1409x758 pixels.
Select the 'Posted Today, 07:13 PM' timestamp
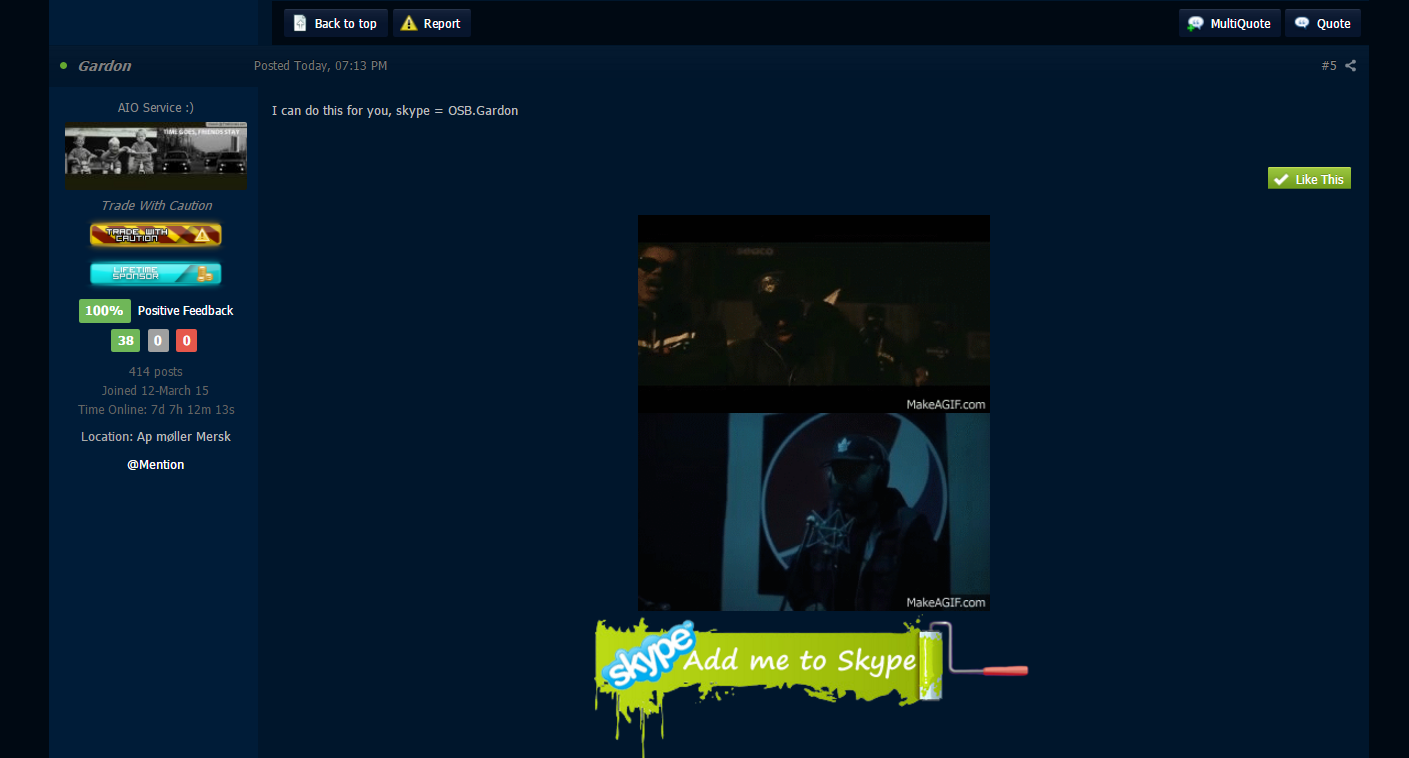pos(320,66)
